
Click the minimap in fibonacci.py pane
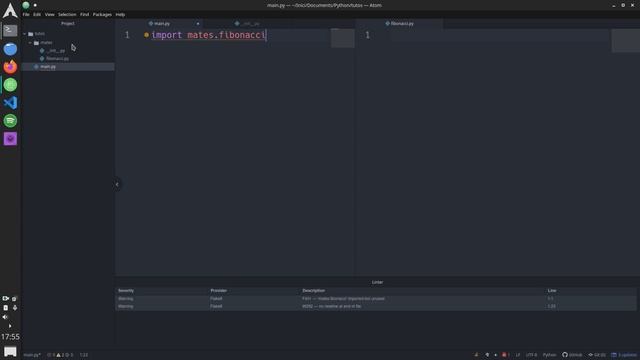pyautogui.click(x=625, y=40)
